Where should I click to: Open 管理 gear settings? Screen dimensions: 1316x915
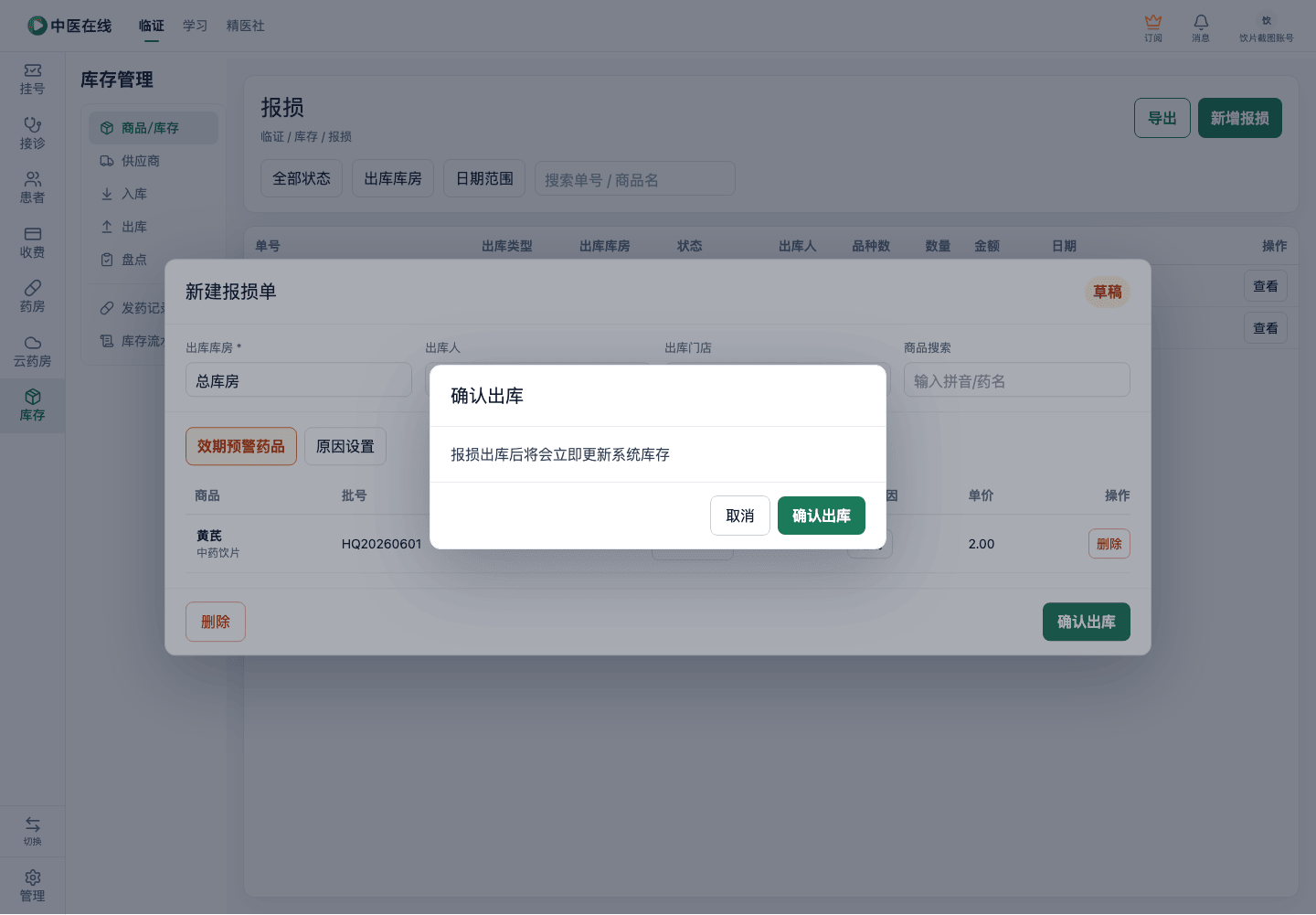pos(33,886)
